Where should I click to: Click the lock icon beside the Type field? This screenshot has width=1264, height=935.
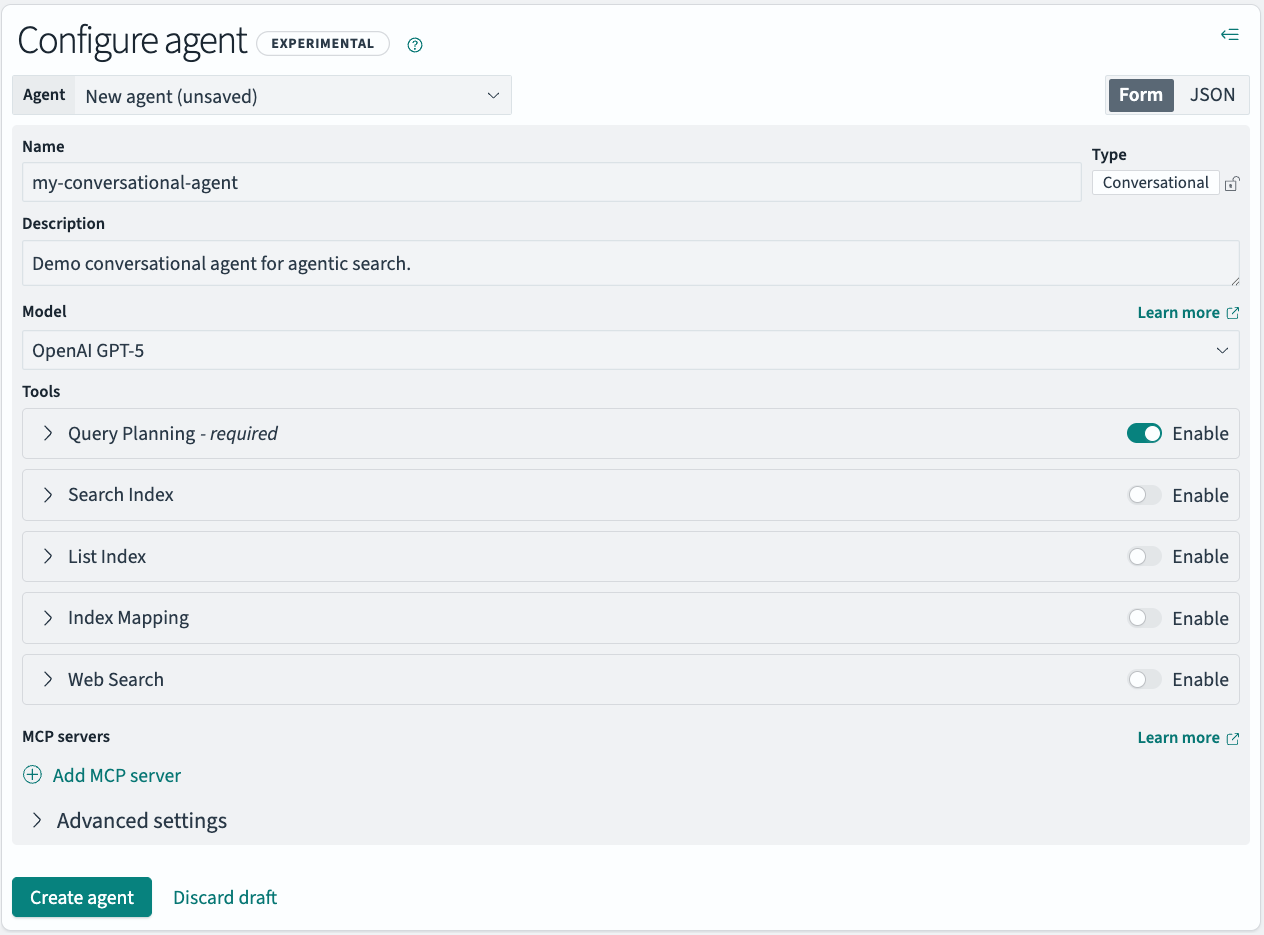coord(1232,183)
